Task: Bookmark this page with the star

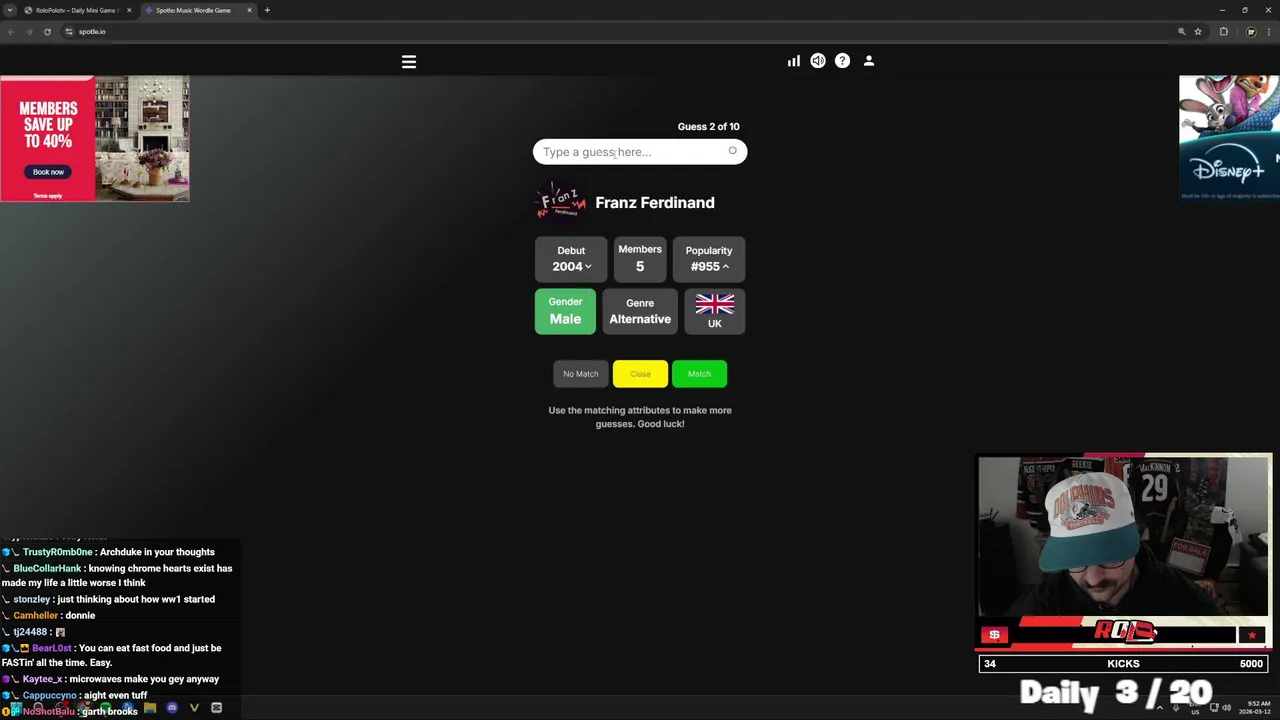Action: pos(1198,31)
